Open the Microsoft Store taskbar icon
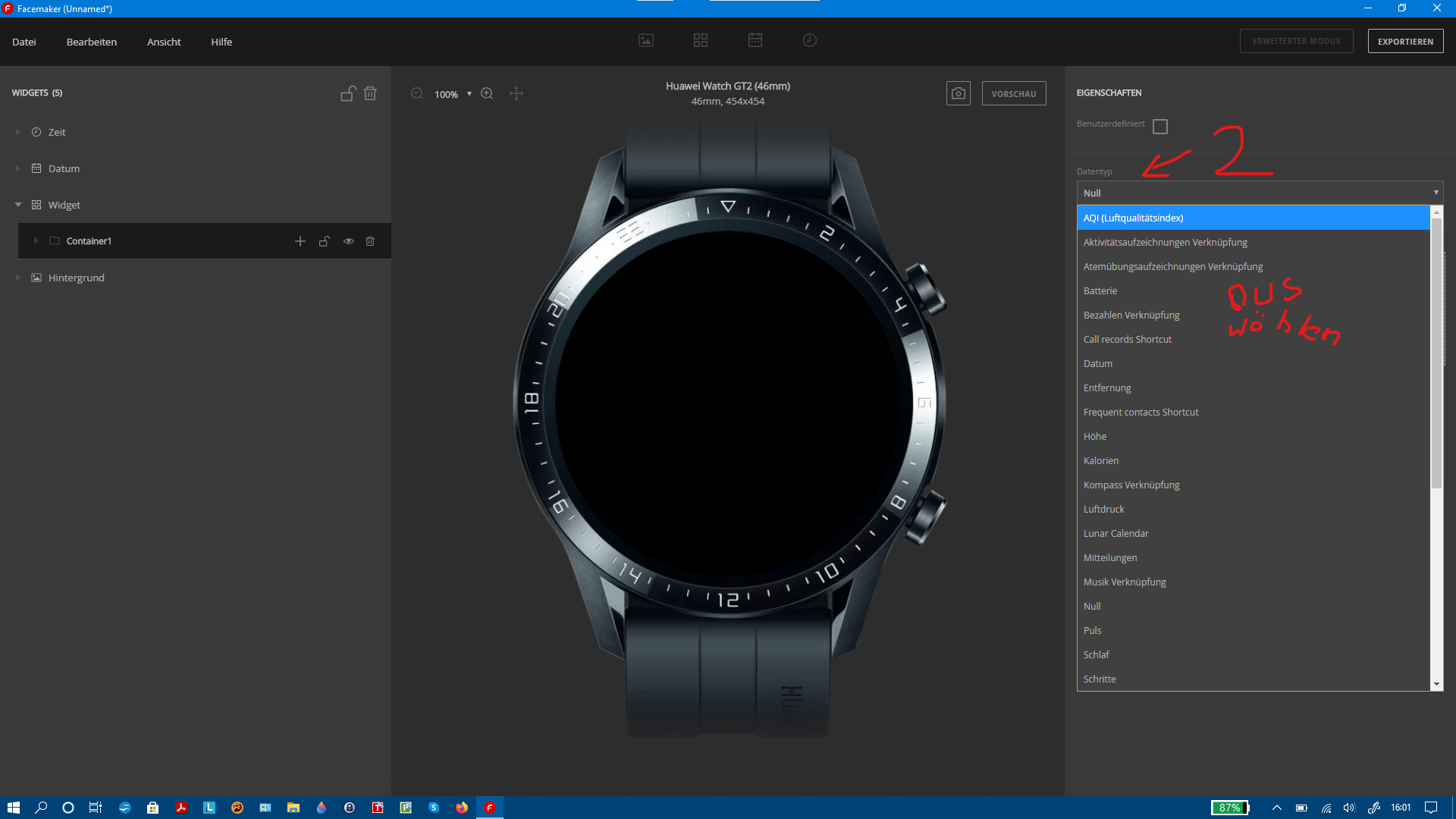1456x819 pixels. click(152, 808)
